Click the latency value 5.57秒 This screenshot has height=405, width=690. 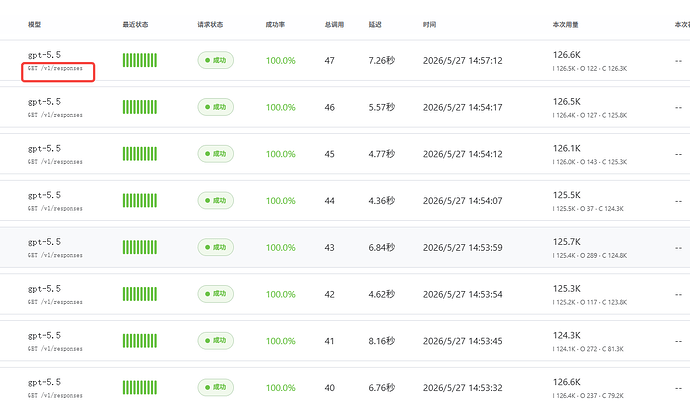[x=382, y=107]
